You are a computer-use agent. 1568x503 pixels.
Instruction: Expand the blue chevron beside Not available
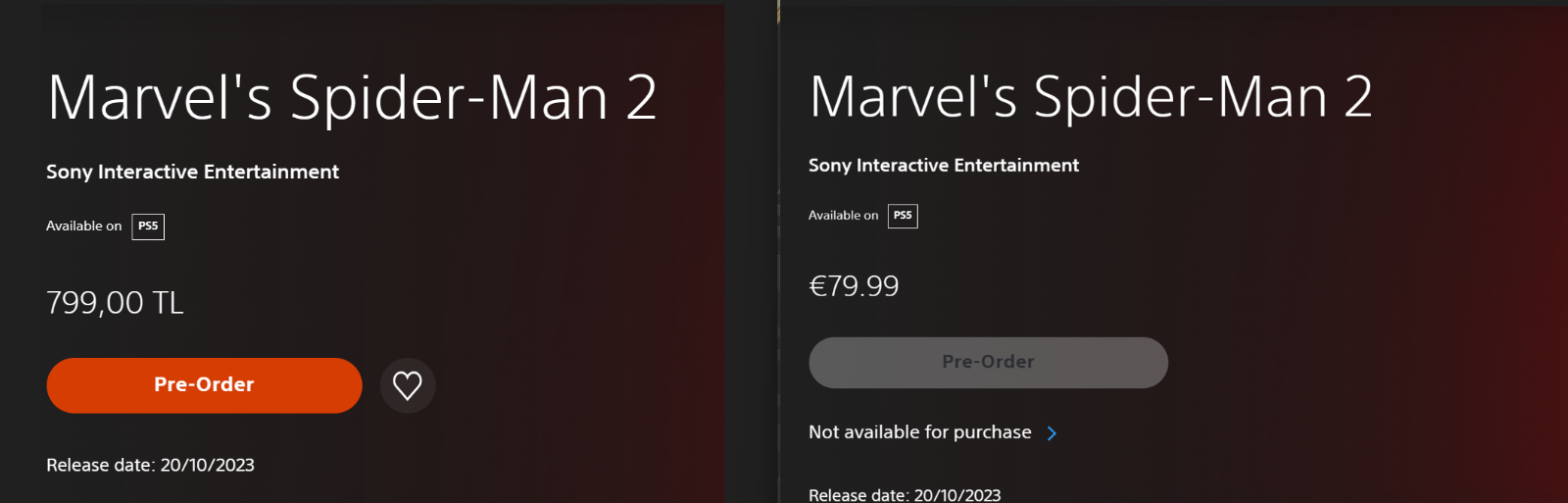1052,433
